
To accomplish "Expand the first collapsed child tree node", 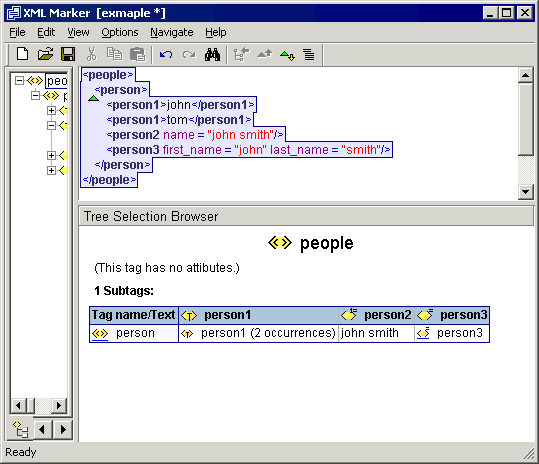I will (x=51, y=110).
